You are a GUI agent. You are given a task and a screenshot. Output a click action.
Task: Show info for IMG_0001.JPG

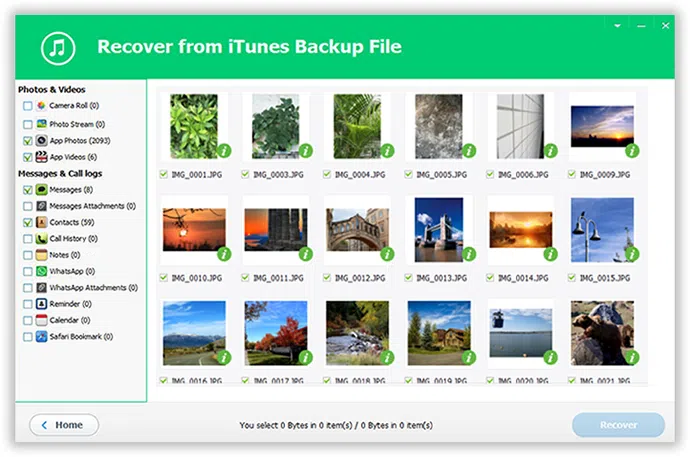click(224, 151)
